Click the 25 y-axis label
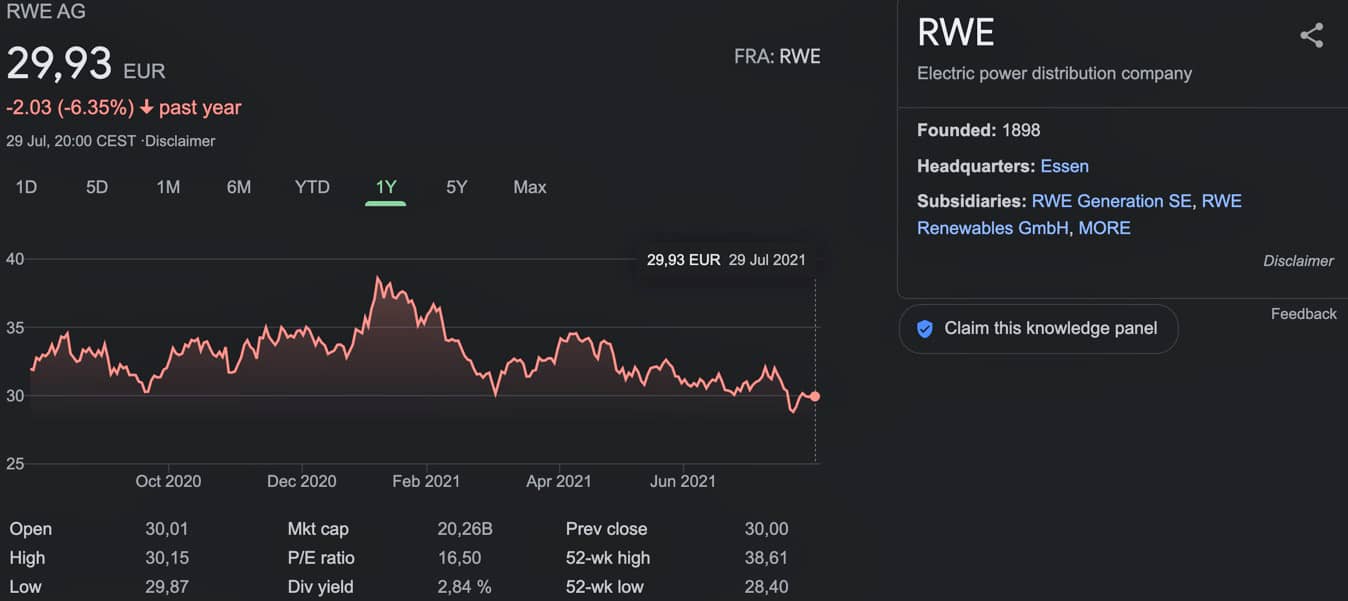Viewport: 1348px width, 601px height. click(x=15, y=464)
